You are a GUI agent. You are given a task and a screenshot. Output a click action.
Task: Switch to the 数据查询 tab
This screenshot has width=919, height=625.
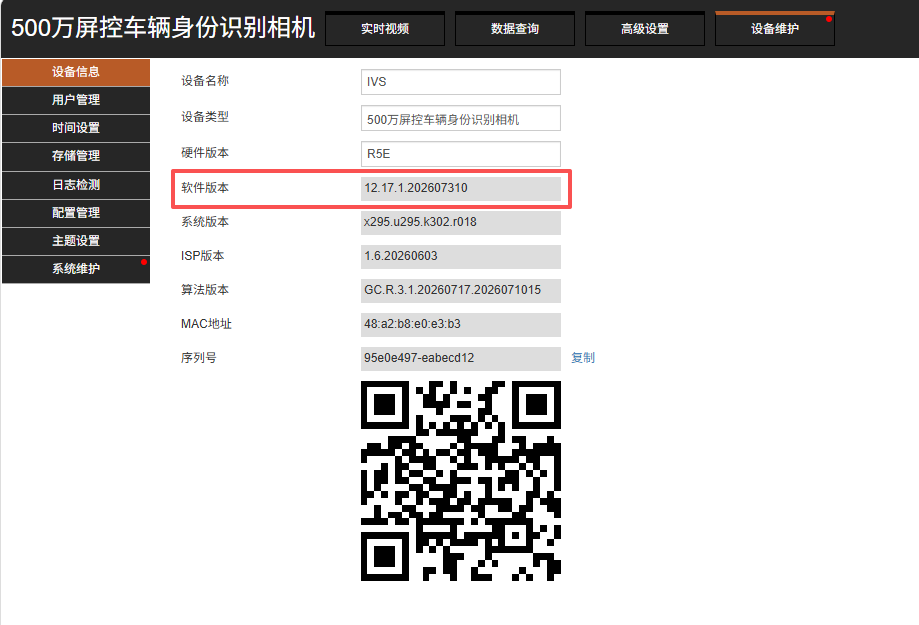515,29
